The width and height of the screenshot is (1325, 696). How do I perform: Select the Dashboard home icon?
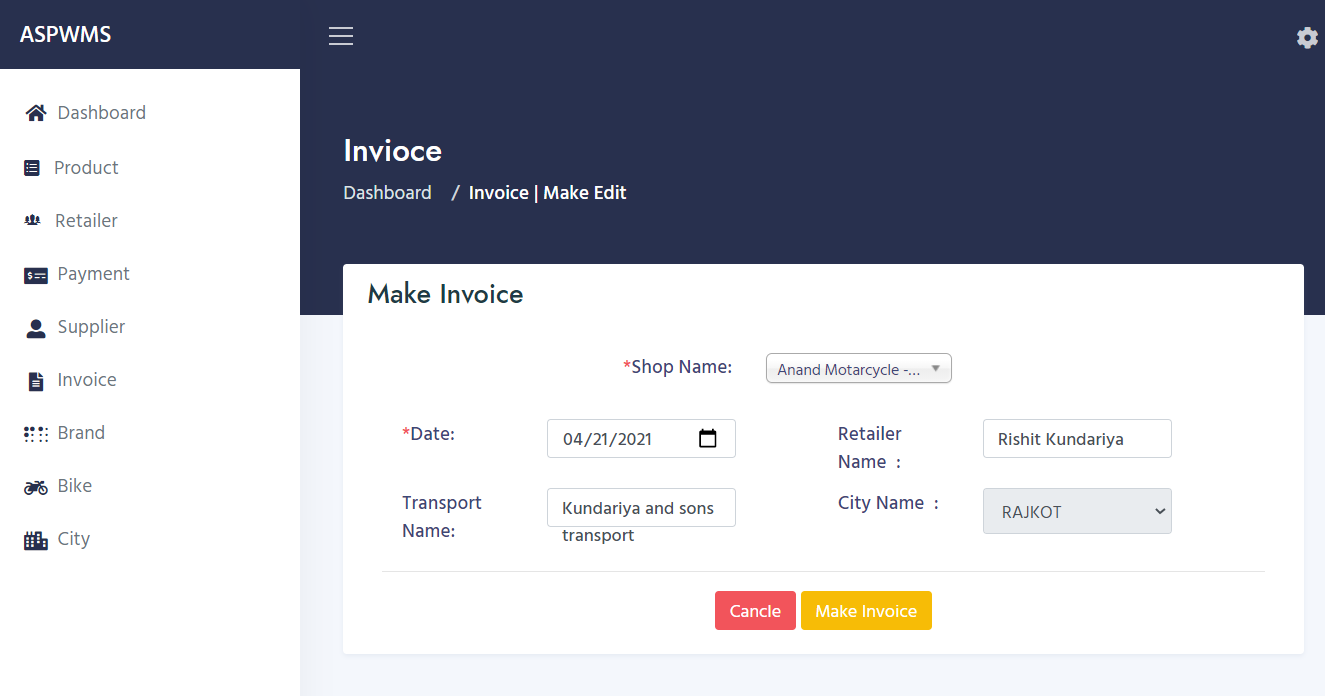35,112
